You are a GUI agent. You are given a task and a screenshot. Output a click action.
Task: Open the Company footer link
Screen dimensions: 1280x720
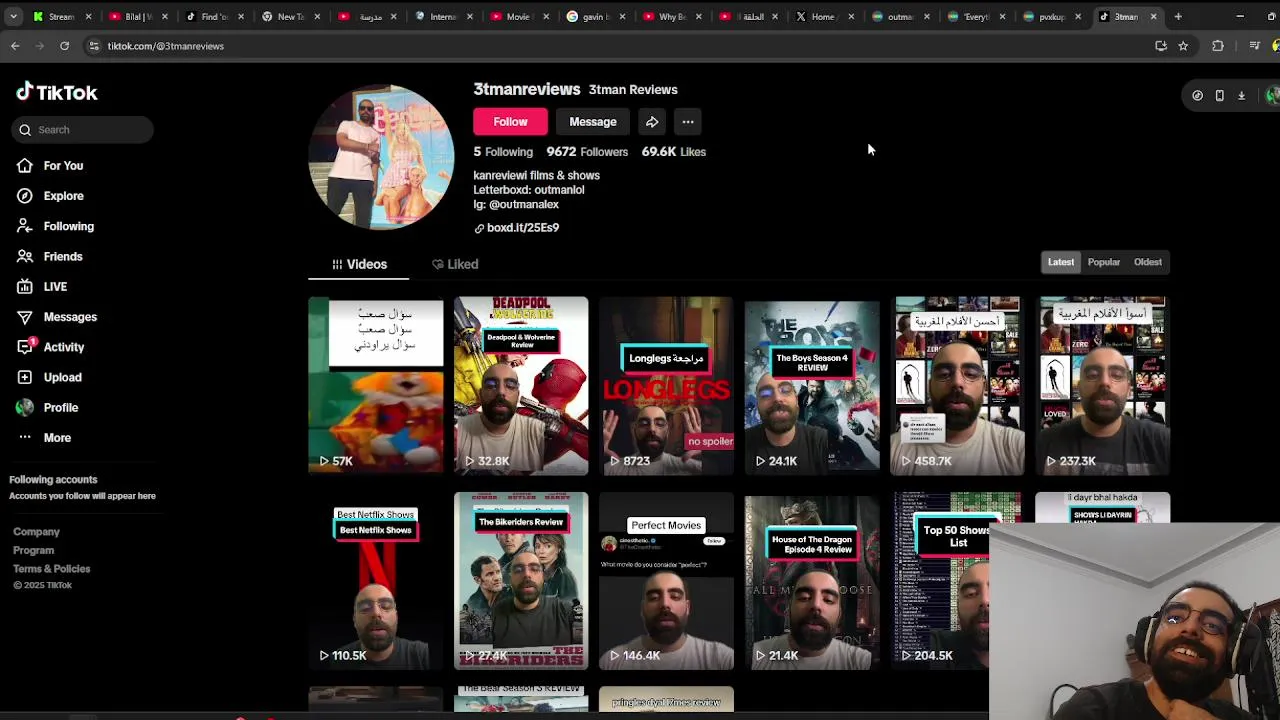tap(36, 532)
